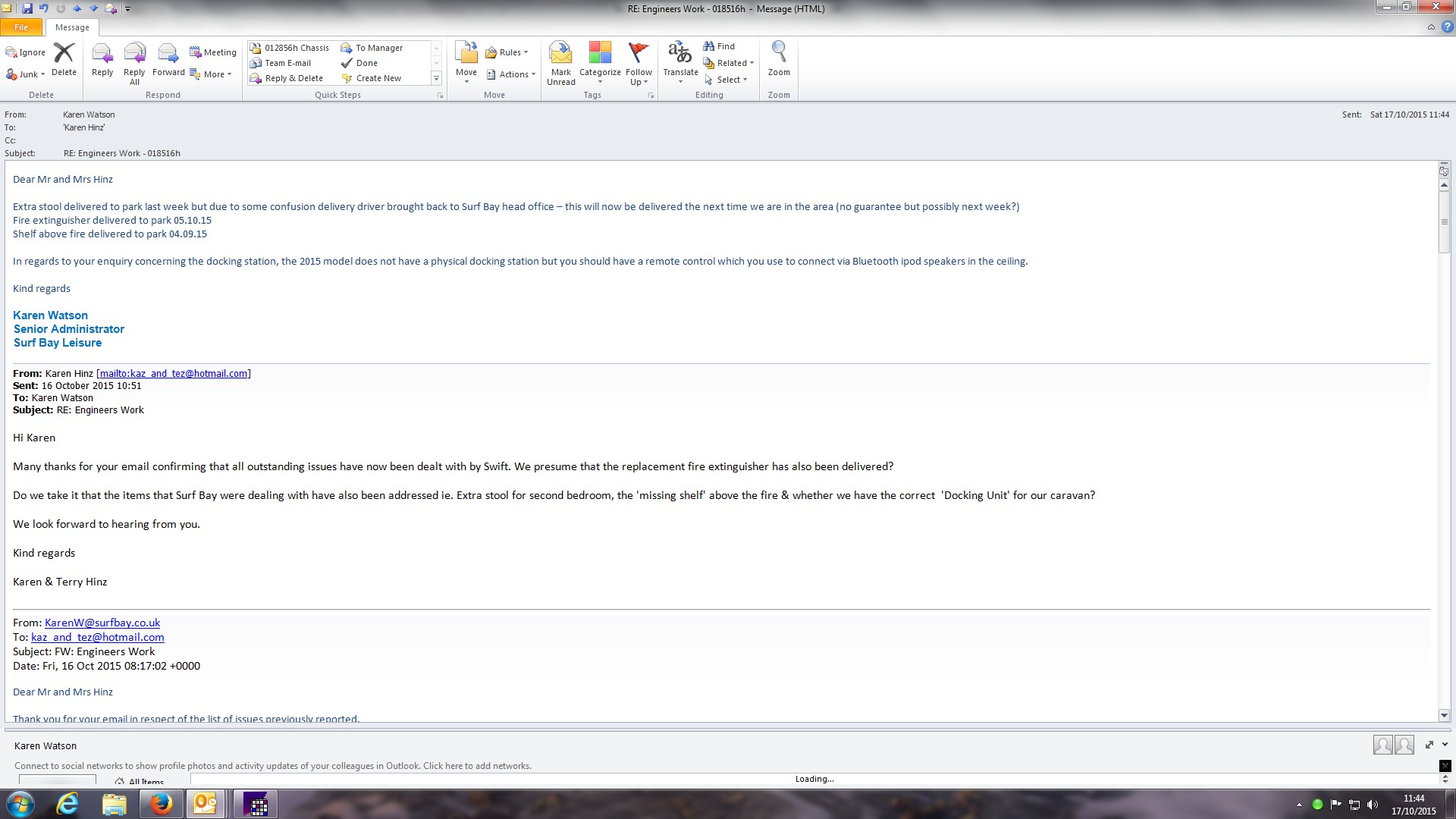Select the Message ribbon tab
This screenshot has width=1456, height=819.
(72, 27)
